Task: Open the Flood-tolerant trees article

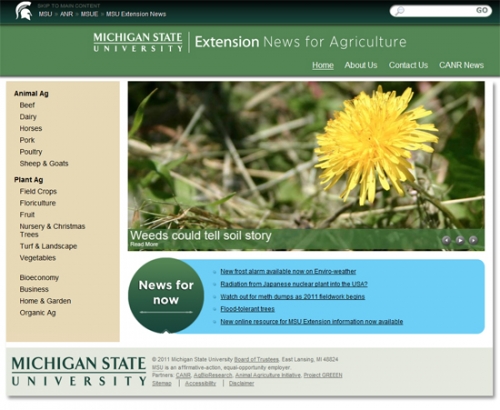Action: (247, 309)
